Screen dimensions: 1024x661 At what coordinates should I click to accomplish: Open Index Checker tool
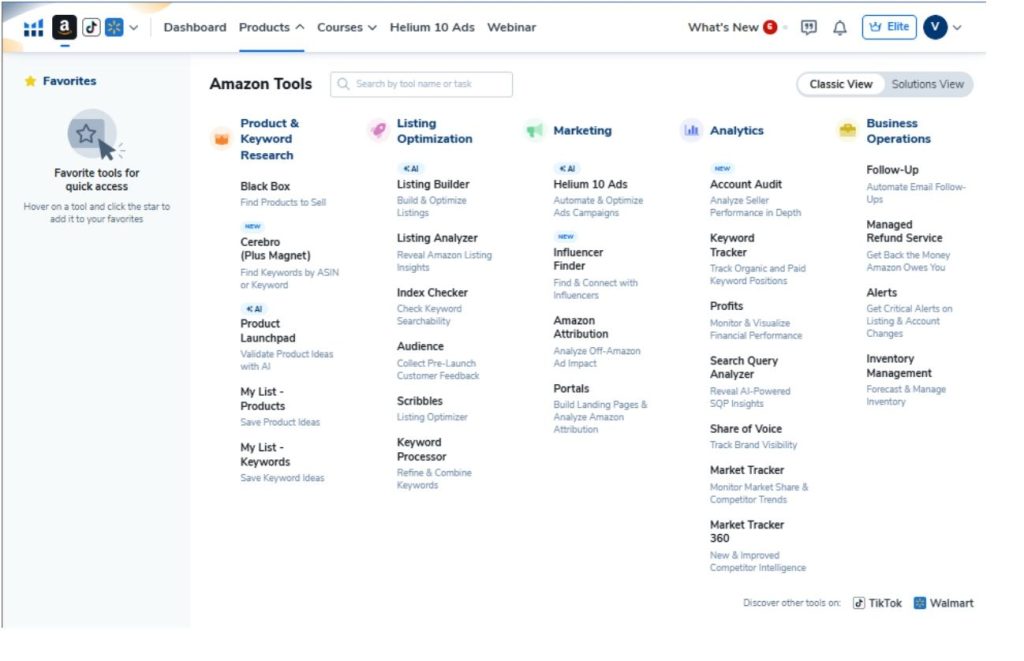432,293
